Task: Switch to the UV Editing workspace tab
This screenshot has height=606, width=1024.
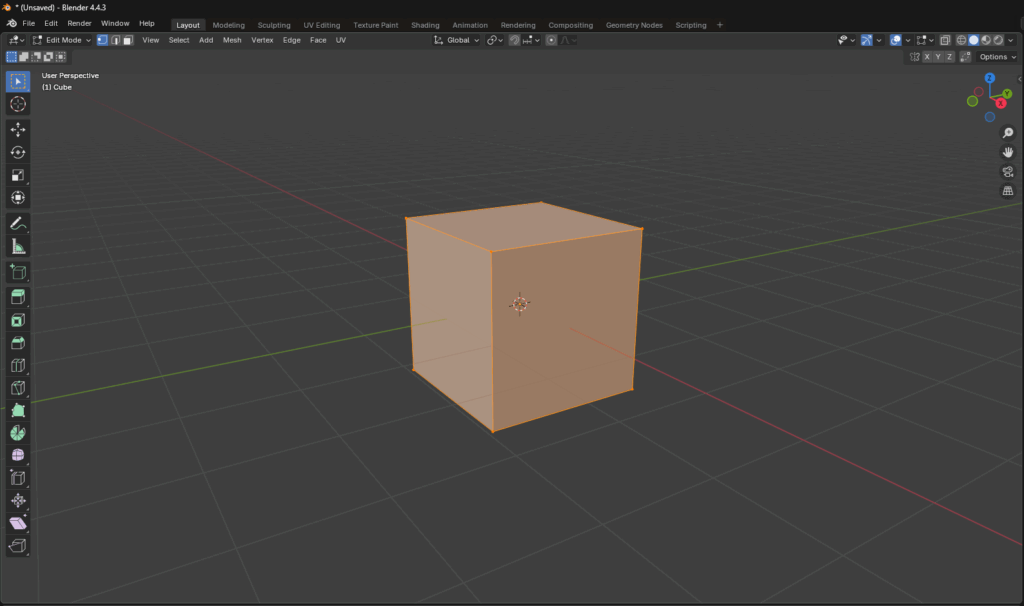Action: tap(321, 25)
